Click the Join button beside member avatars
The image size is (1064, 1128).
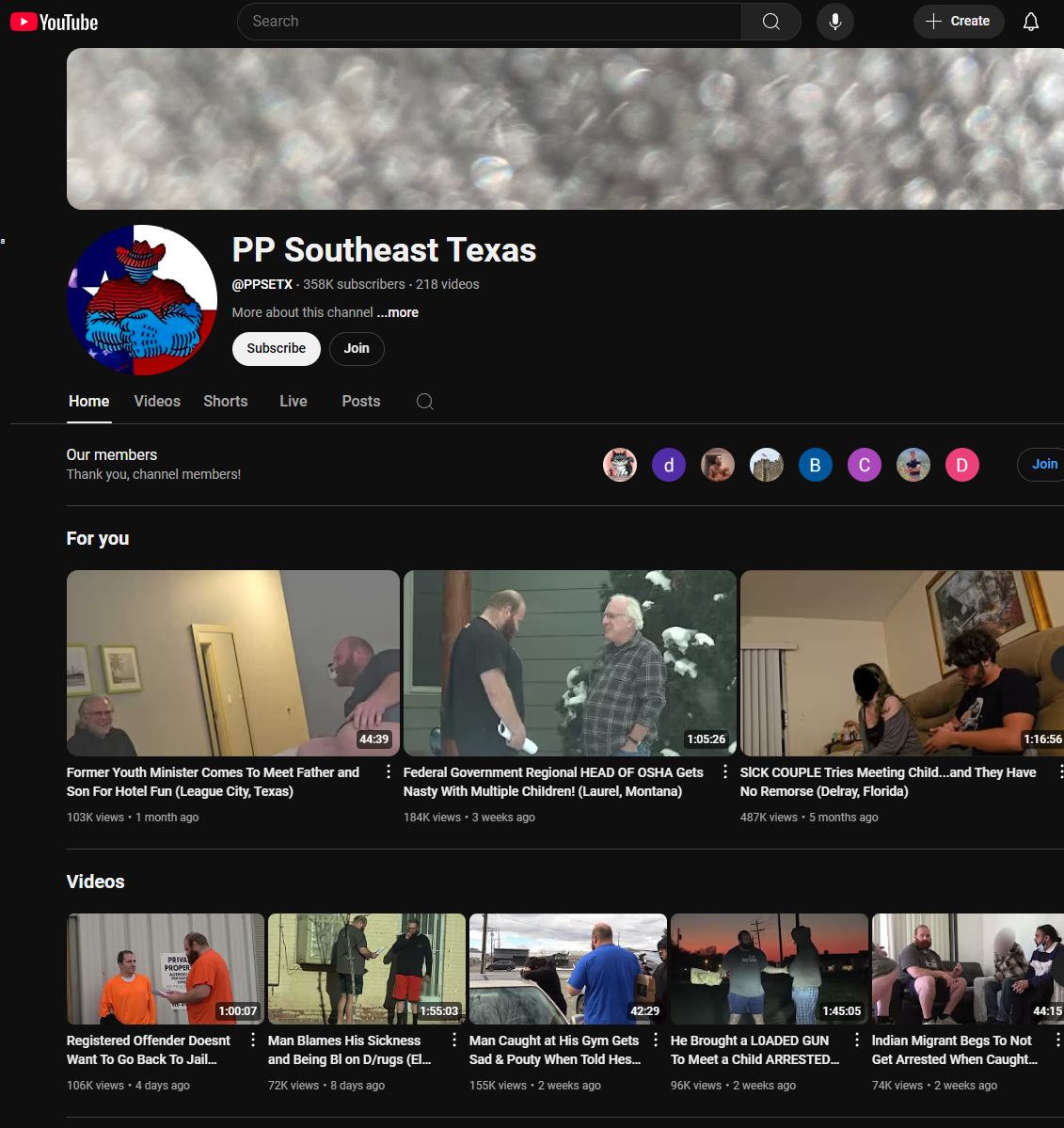(1043, 464)
